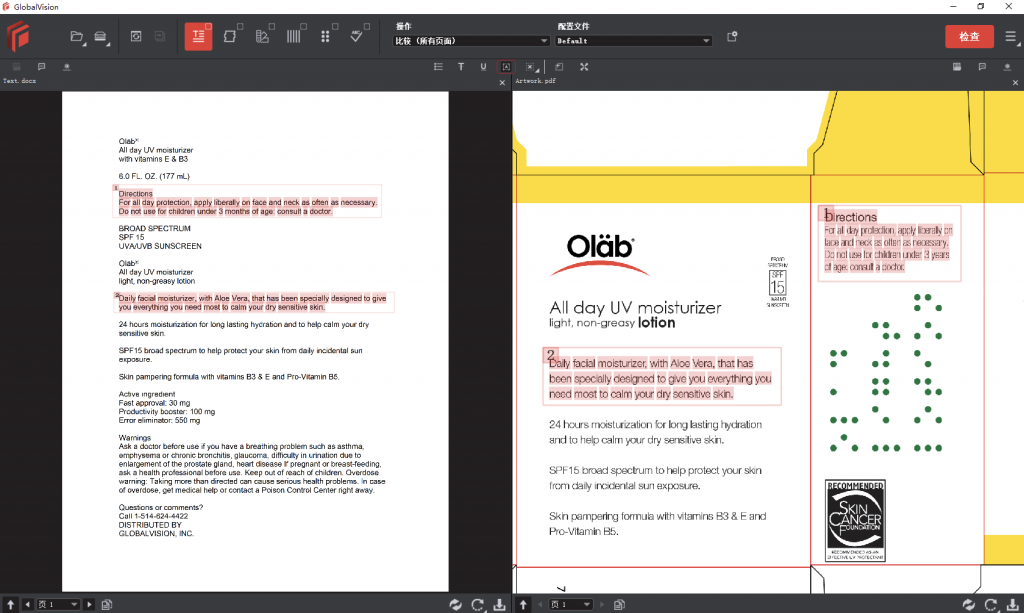
Task: Close the Artwork.pdf panel
Action: (x=1016, y=83)
